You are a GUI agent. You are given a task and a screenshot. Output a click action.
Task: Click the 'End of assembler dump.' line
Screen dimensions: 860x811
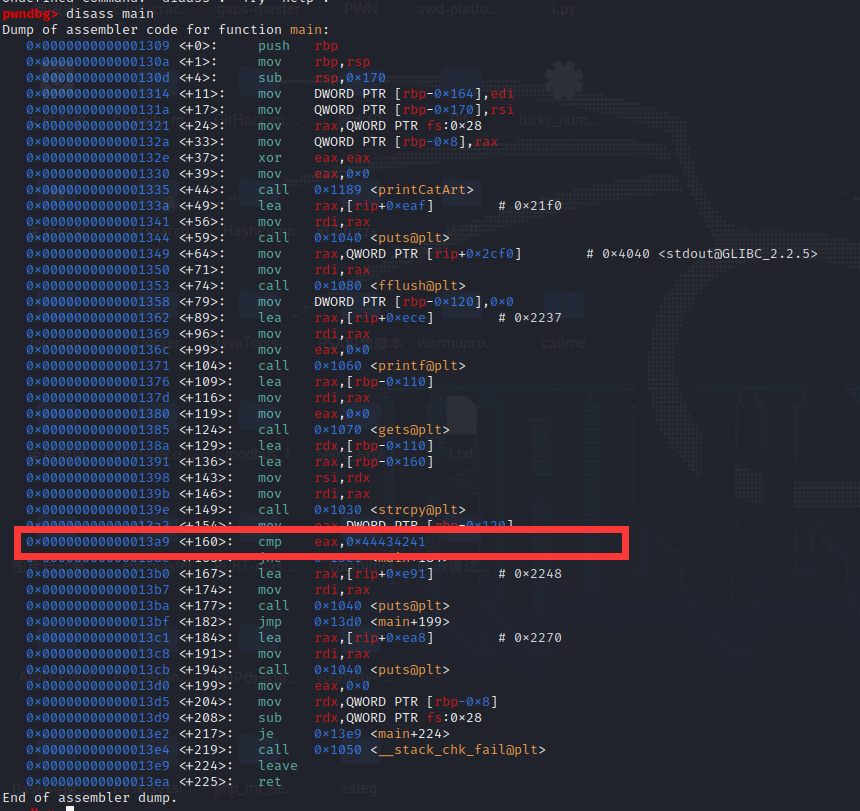(x=90, y=797)
